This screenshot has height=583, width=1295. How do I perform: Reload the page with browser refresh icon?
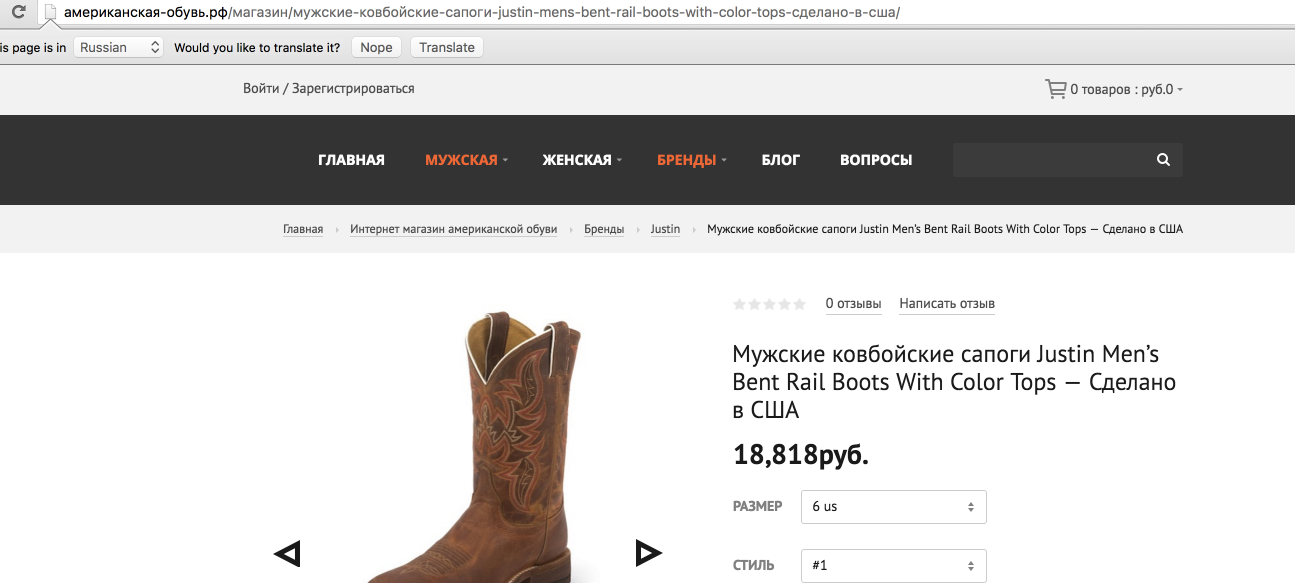point(18,14)
